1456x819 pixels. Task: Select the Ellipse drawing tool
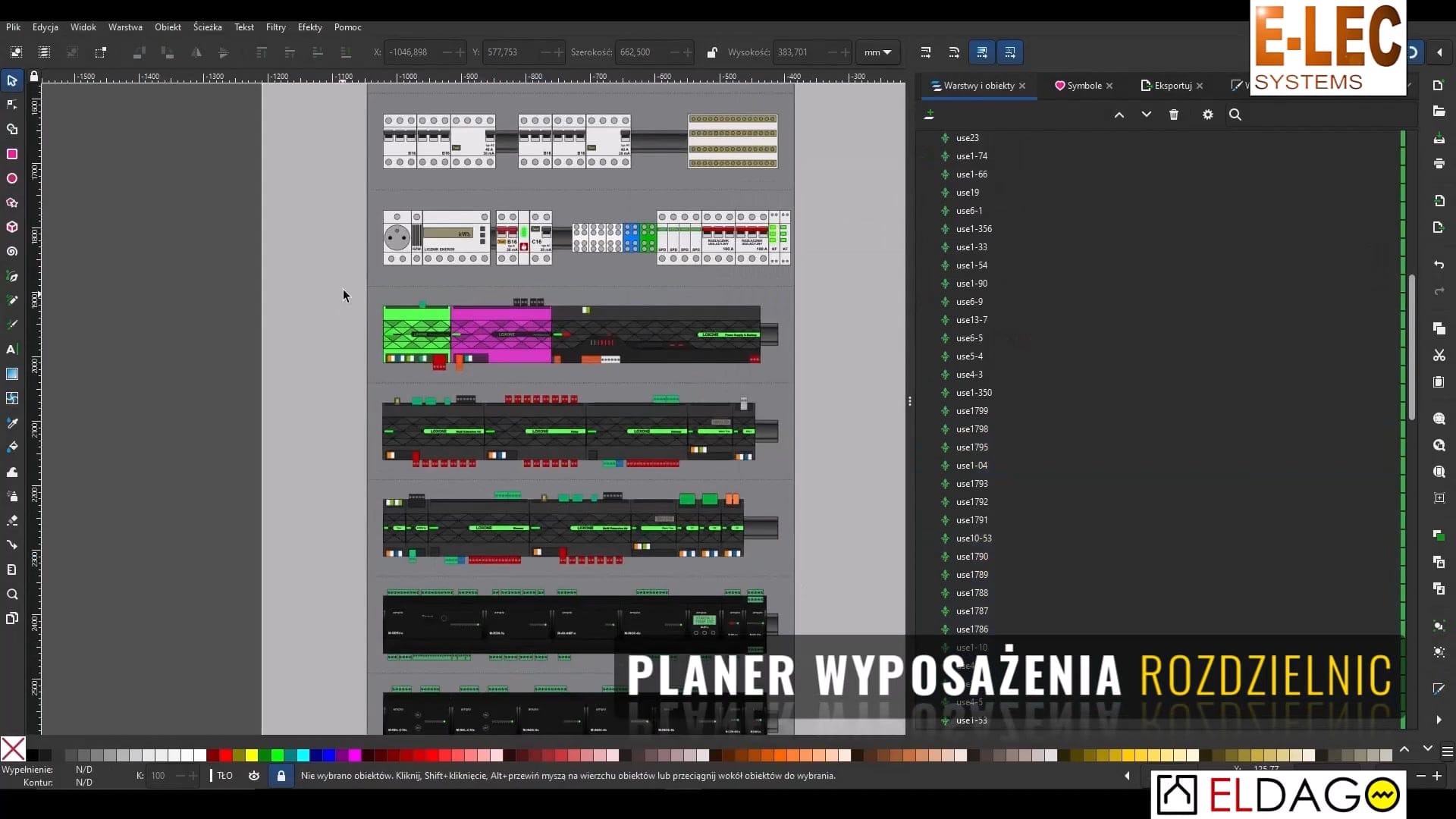[12, 178]
